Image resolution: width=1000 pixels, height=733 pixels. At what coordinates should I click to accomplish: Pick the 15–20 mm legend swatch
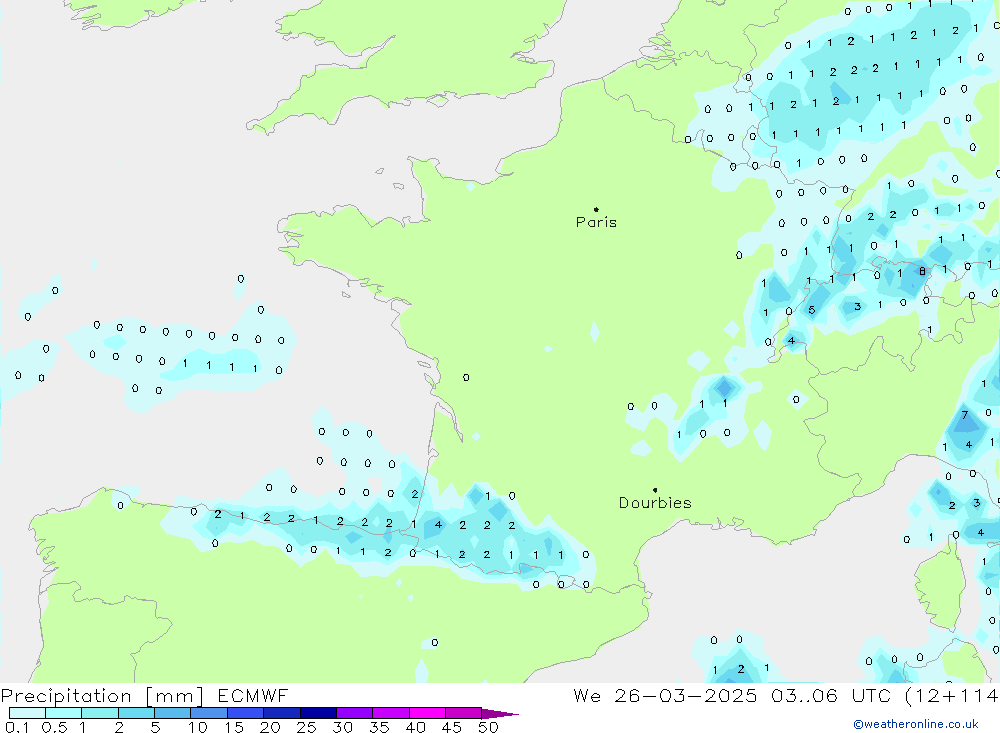pos(245,713)
